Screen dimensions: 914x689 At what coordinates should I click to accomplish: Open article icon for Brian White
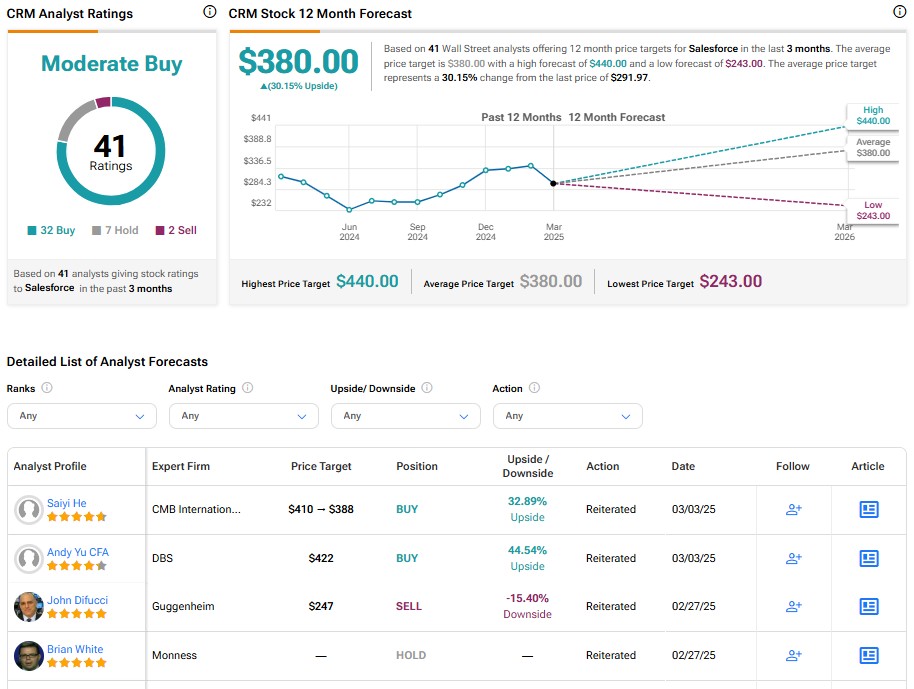click(869, 655)
